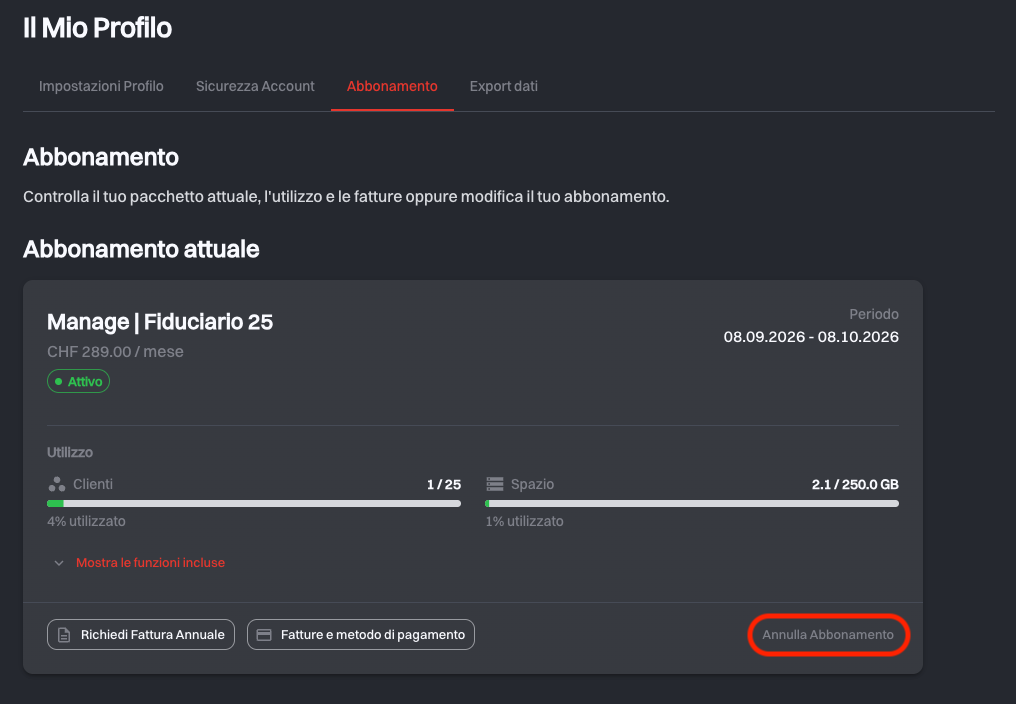Viewport: 1016px width, 704px height.
Task: Click the Abbonamento attuale heading
Action: click(x=141, y=250)
